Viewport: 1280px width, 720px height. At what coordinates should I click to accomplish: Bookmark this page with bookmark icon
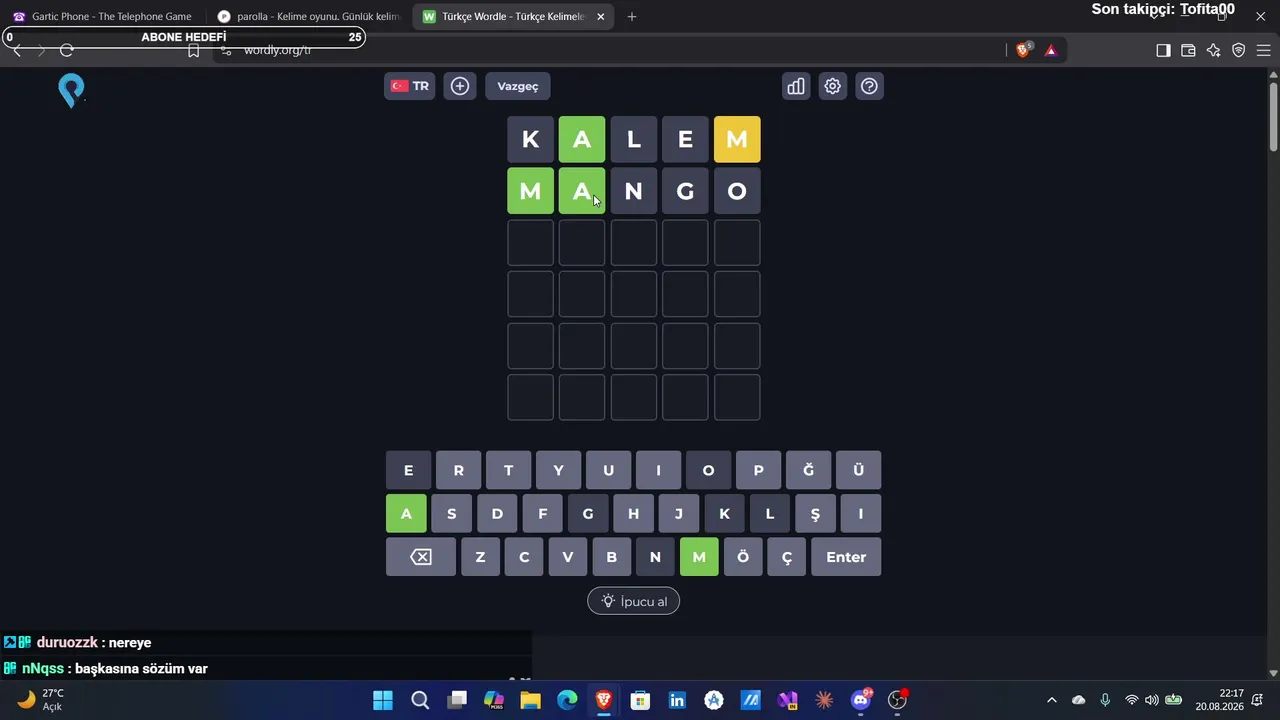[194, 50]
